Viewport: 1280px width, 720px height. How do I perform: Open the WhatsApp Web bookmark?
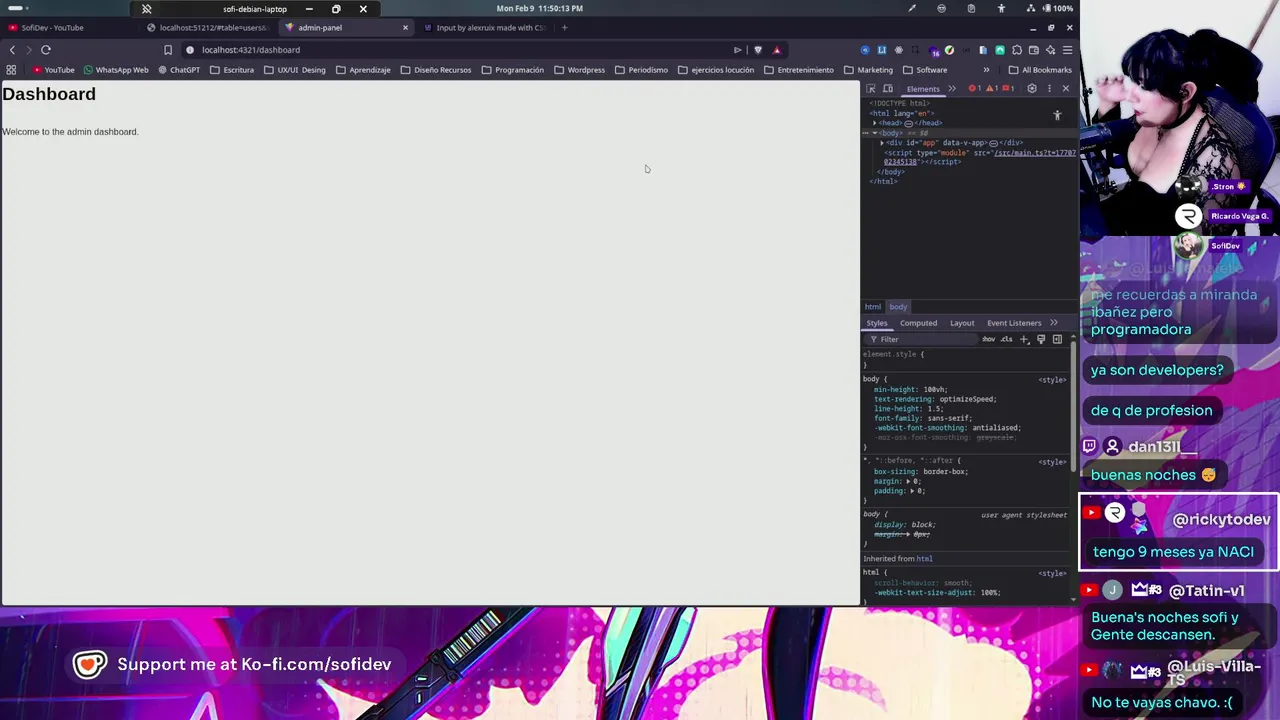click(116, 70)
